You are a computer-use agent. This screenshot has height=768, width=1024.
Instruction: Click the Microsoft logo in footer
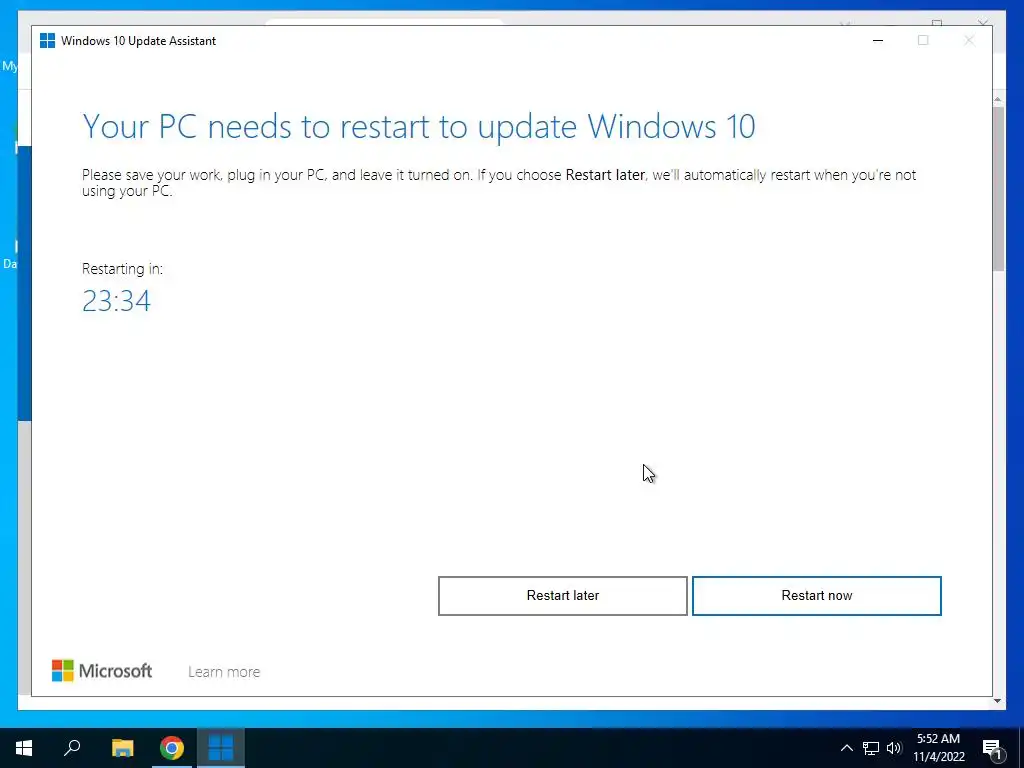point(102,671)
